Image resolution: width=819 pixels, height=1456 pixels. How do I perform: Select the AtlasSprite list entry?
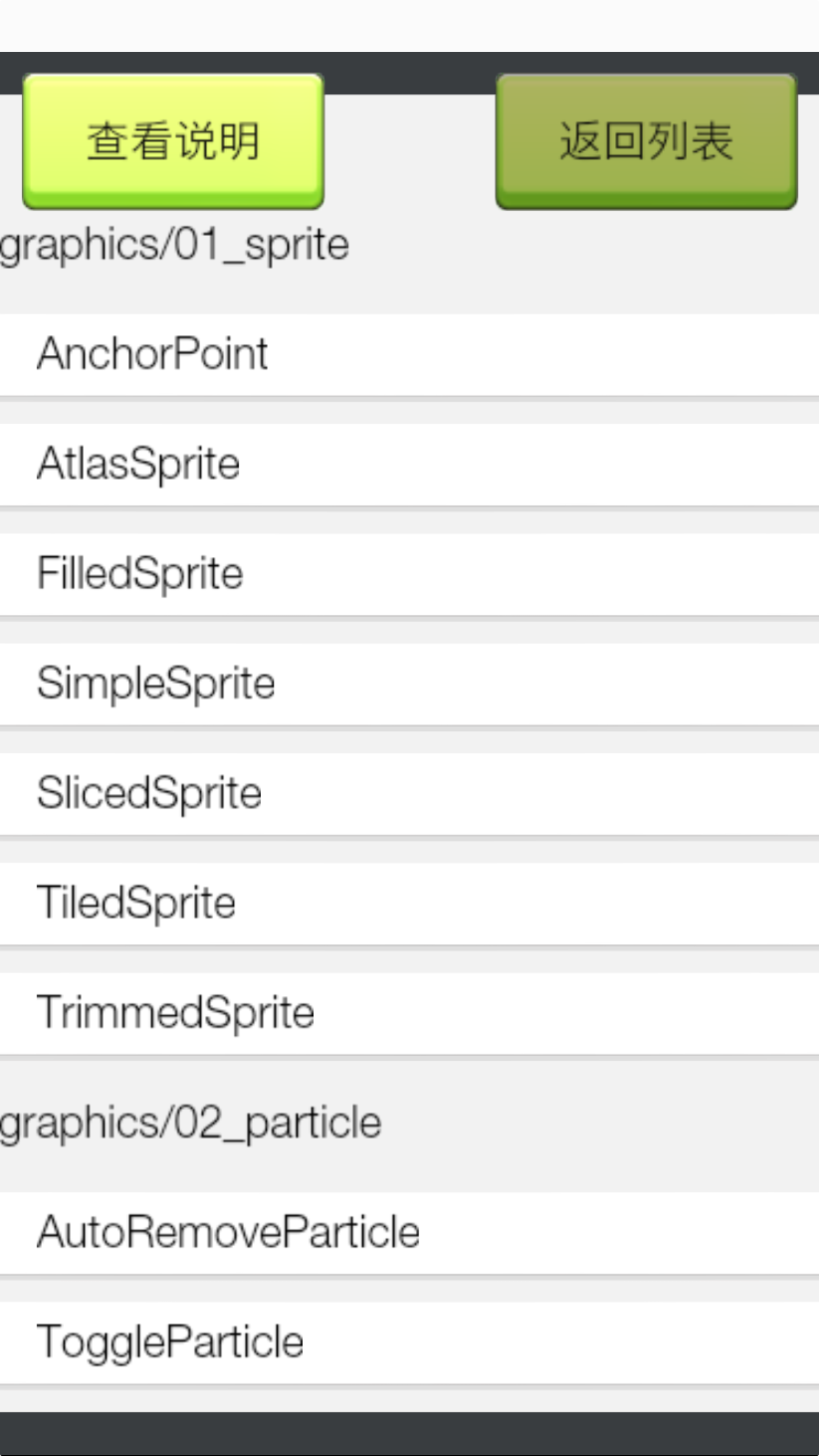pyautogui.click(x=139, y=464)
